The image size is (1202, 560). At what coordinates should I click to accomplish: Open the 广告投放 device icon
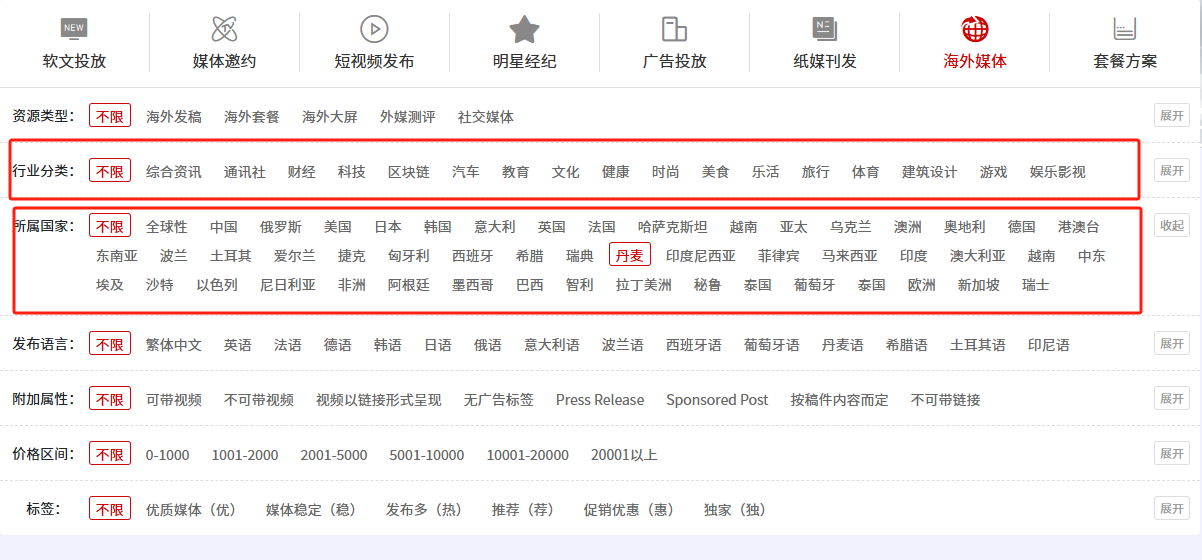pos(674,28)
